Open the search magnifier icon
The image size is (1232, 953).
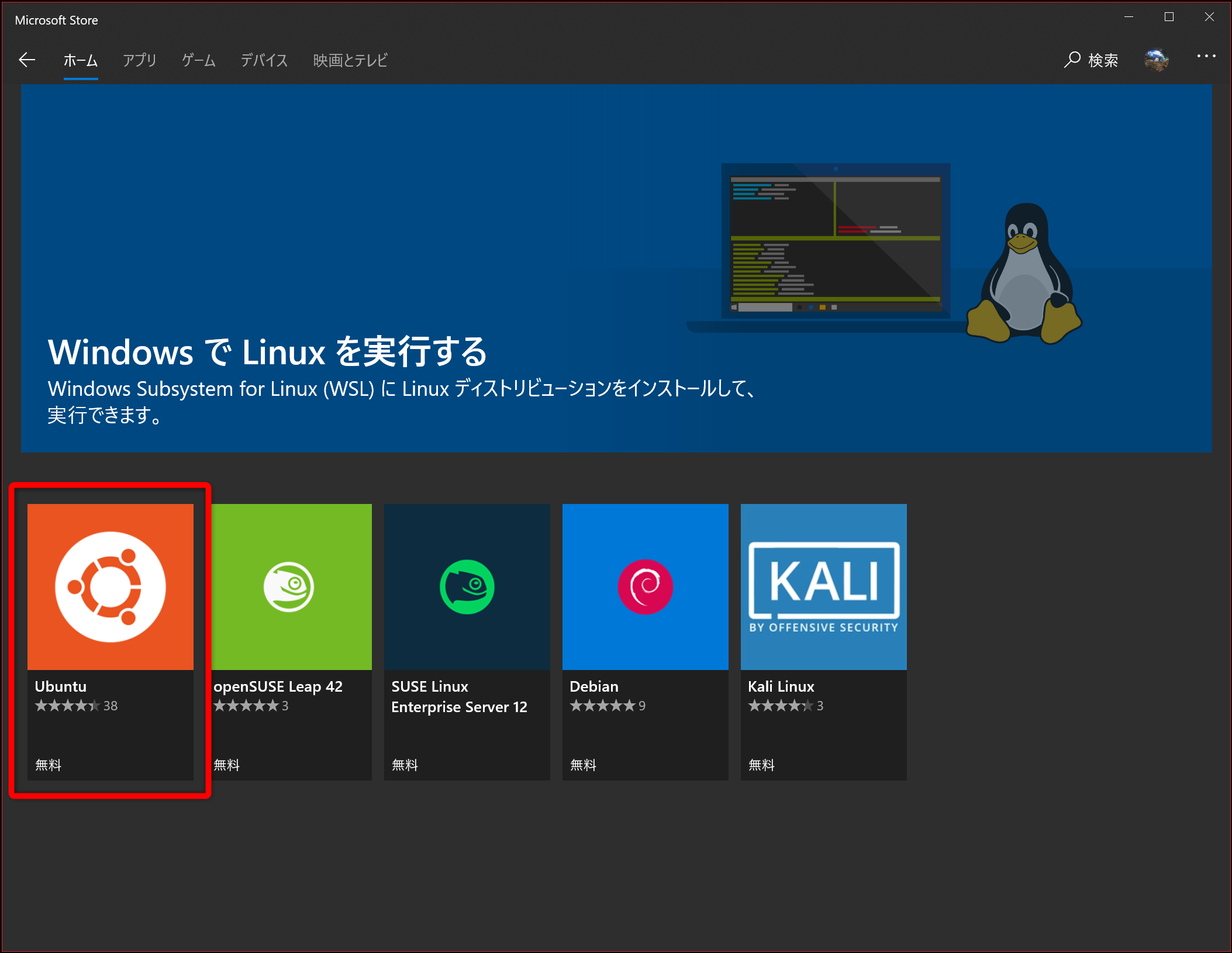[x=1072, y=60]
